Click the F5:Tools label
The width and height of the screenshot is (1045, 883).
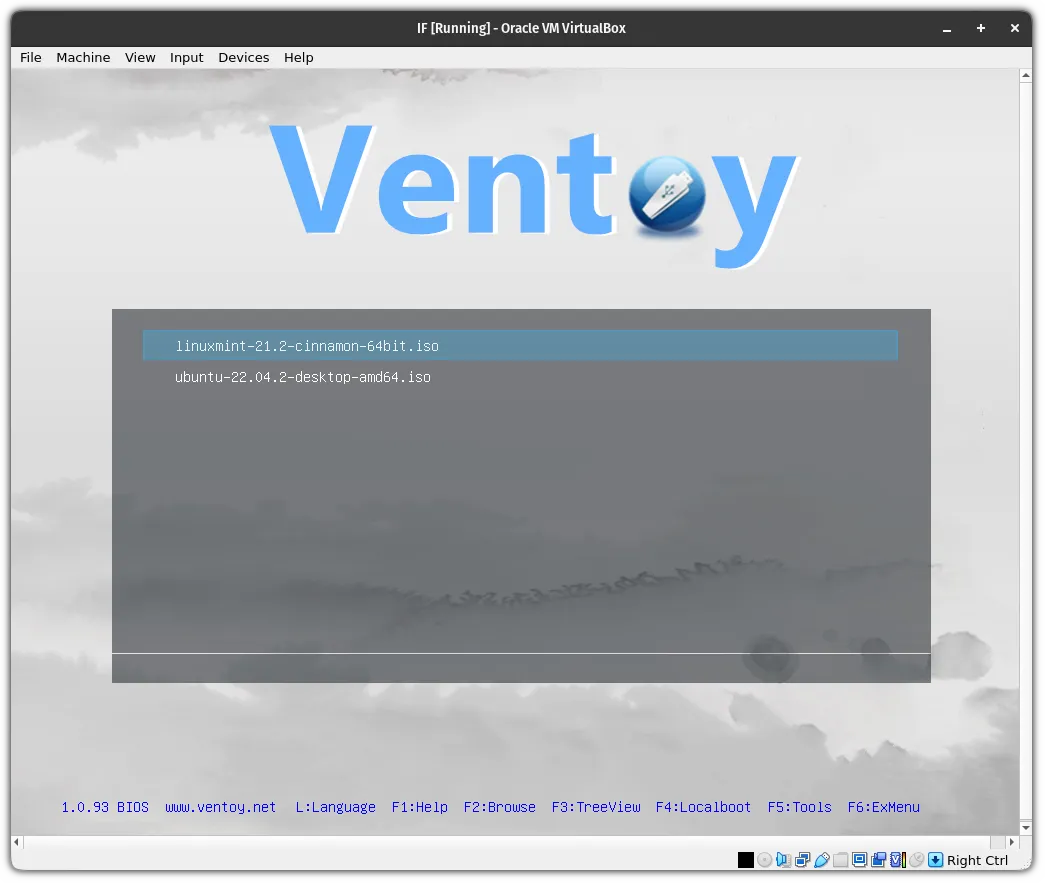799,807
